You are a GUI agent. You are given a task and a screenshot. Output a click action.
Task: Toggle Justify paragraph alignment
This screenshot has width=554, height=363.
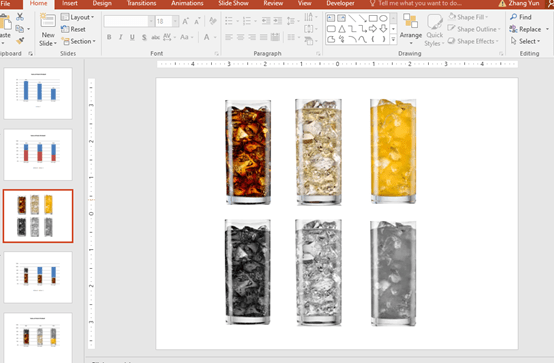click(264, 37)
